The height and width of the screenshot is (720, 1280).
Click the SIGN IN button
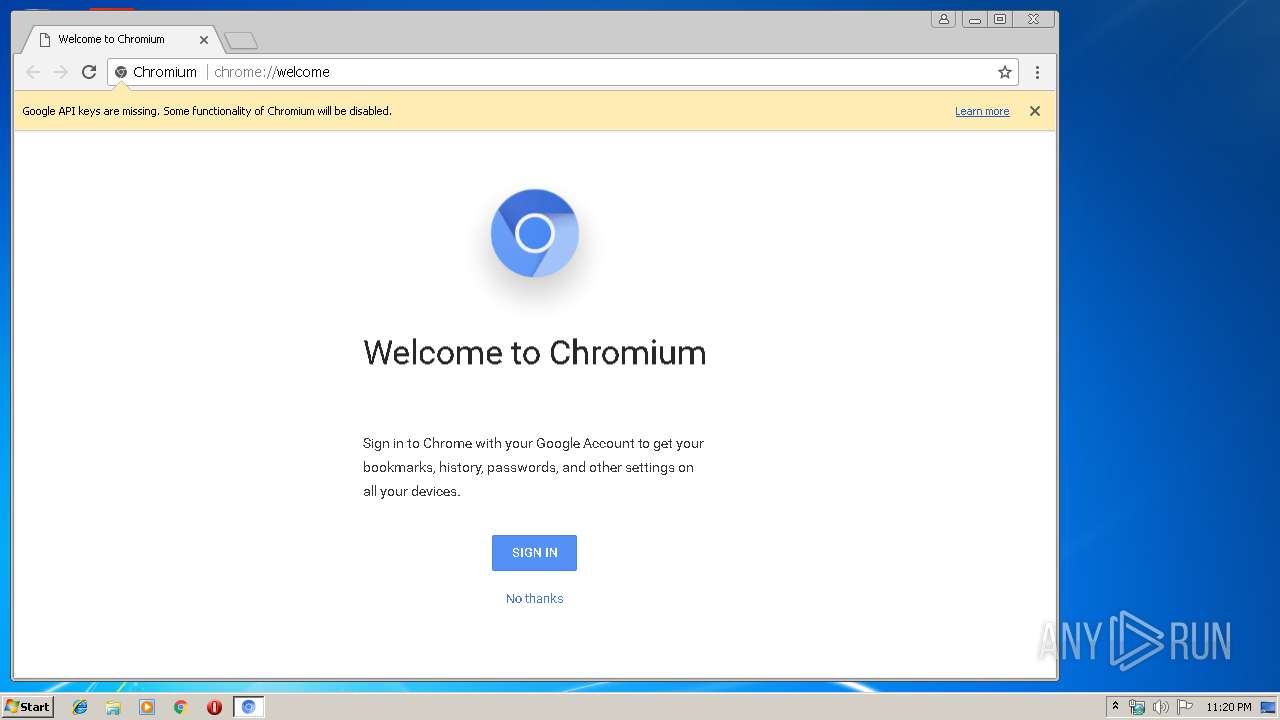534,553
